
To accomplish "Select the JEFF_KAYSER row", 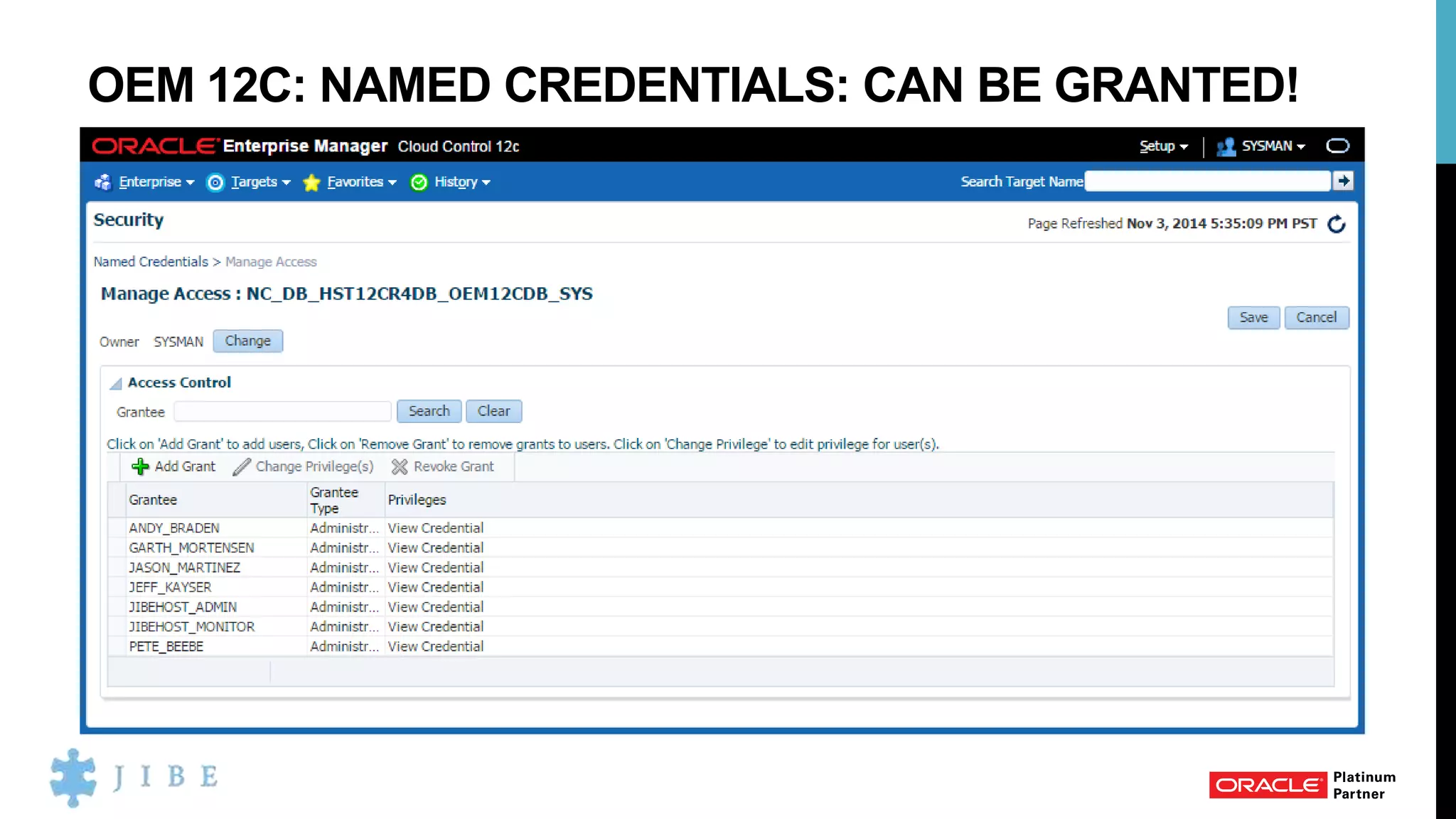I will click(720, 587).
